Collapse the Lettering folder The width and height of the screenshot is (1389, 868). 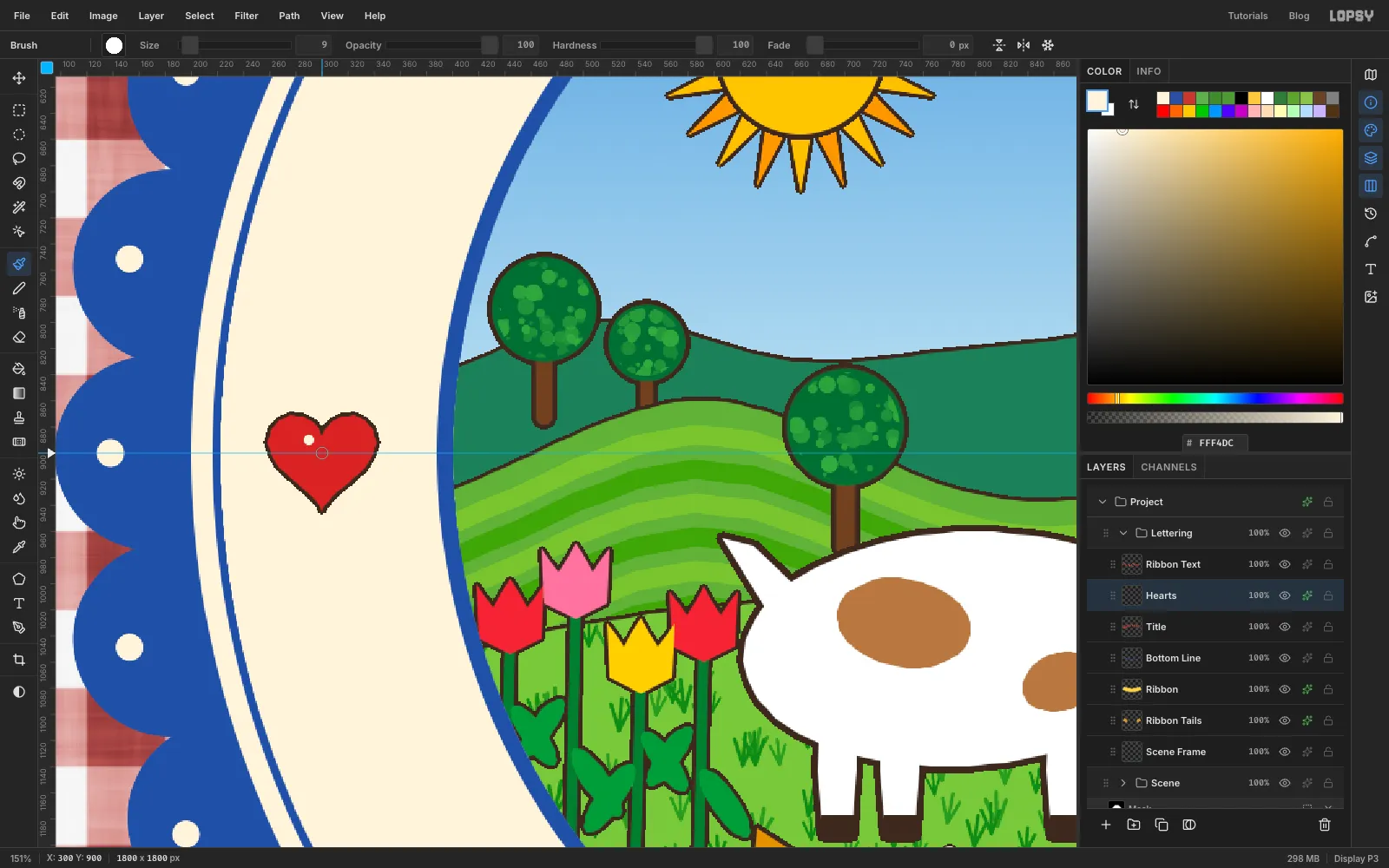click(1123, 533)
